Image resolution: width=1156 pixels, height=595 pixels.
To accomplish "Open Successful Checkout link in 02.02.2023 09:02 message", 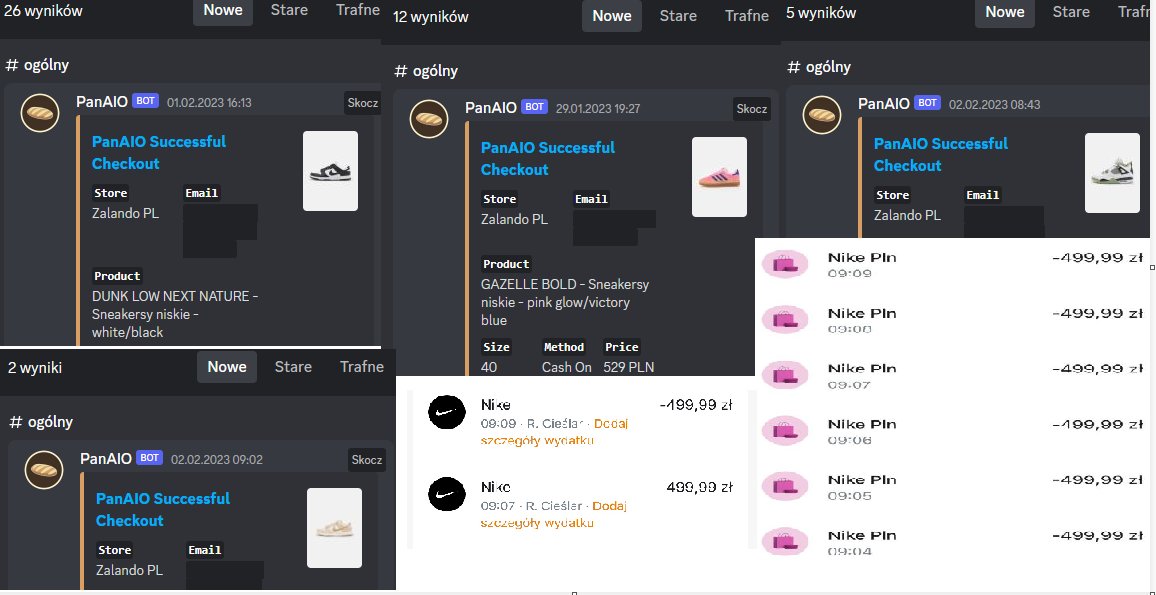I will pos(163,509).
